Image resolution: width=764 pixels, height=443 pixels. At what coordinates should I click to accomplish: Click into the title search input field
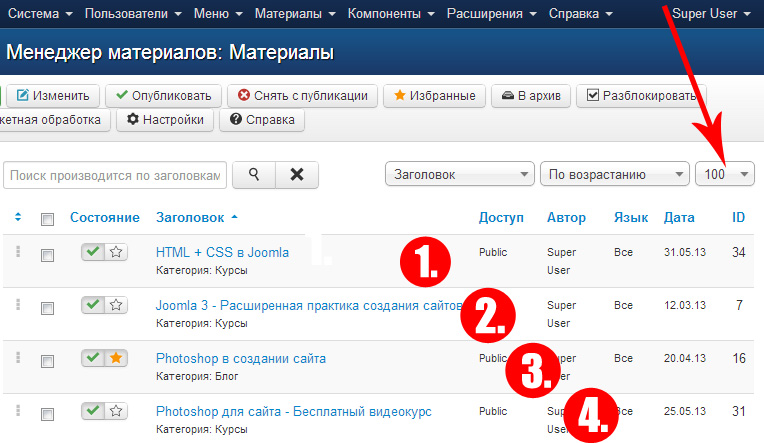(x=115, y=174)
